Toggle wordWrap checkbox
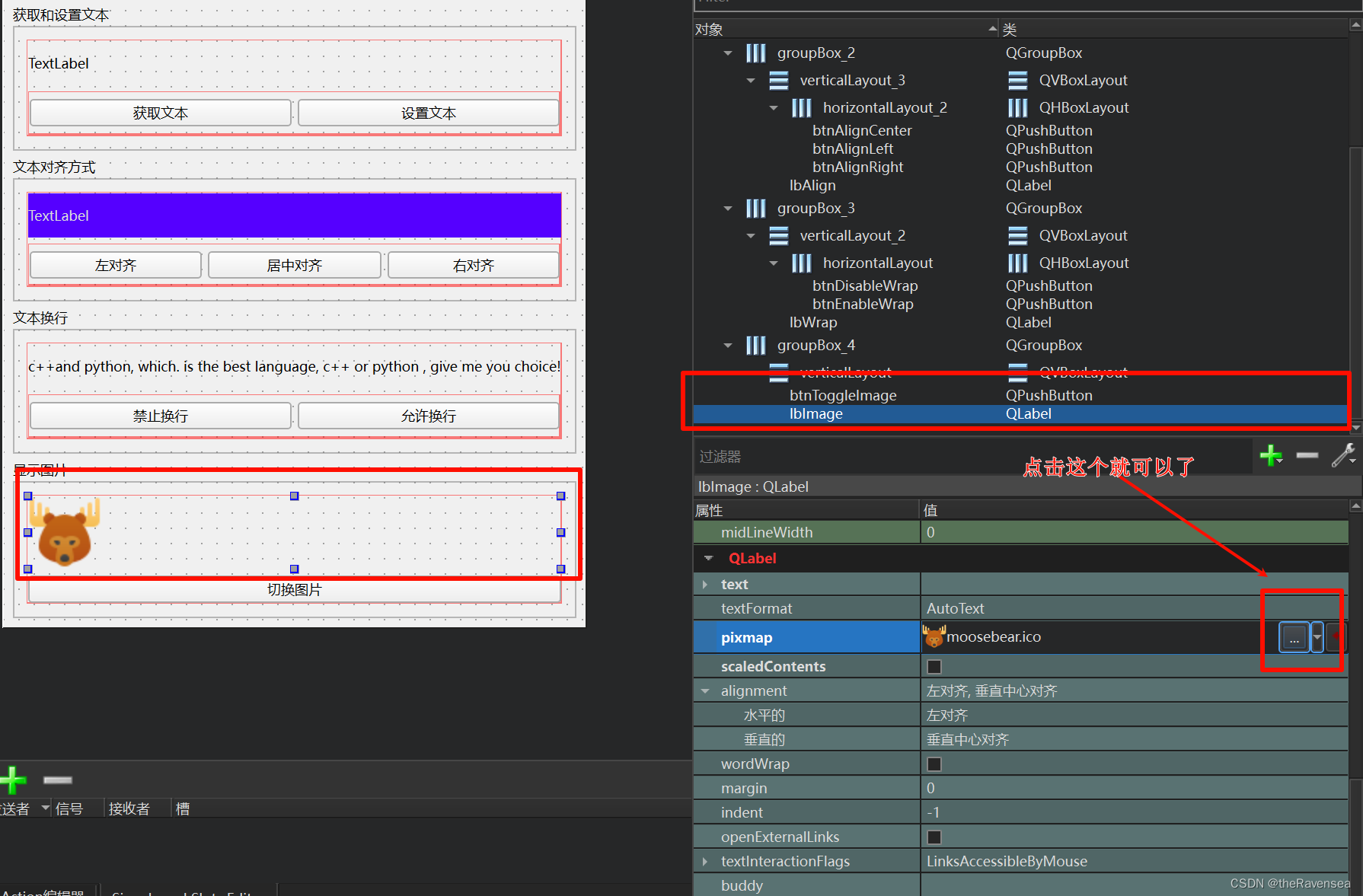 (x=934, y=764)
